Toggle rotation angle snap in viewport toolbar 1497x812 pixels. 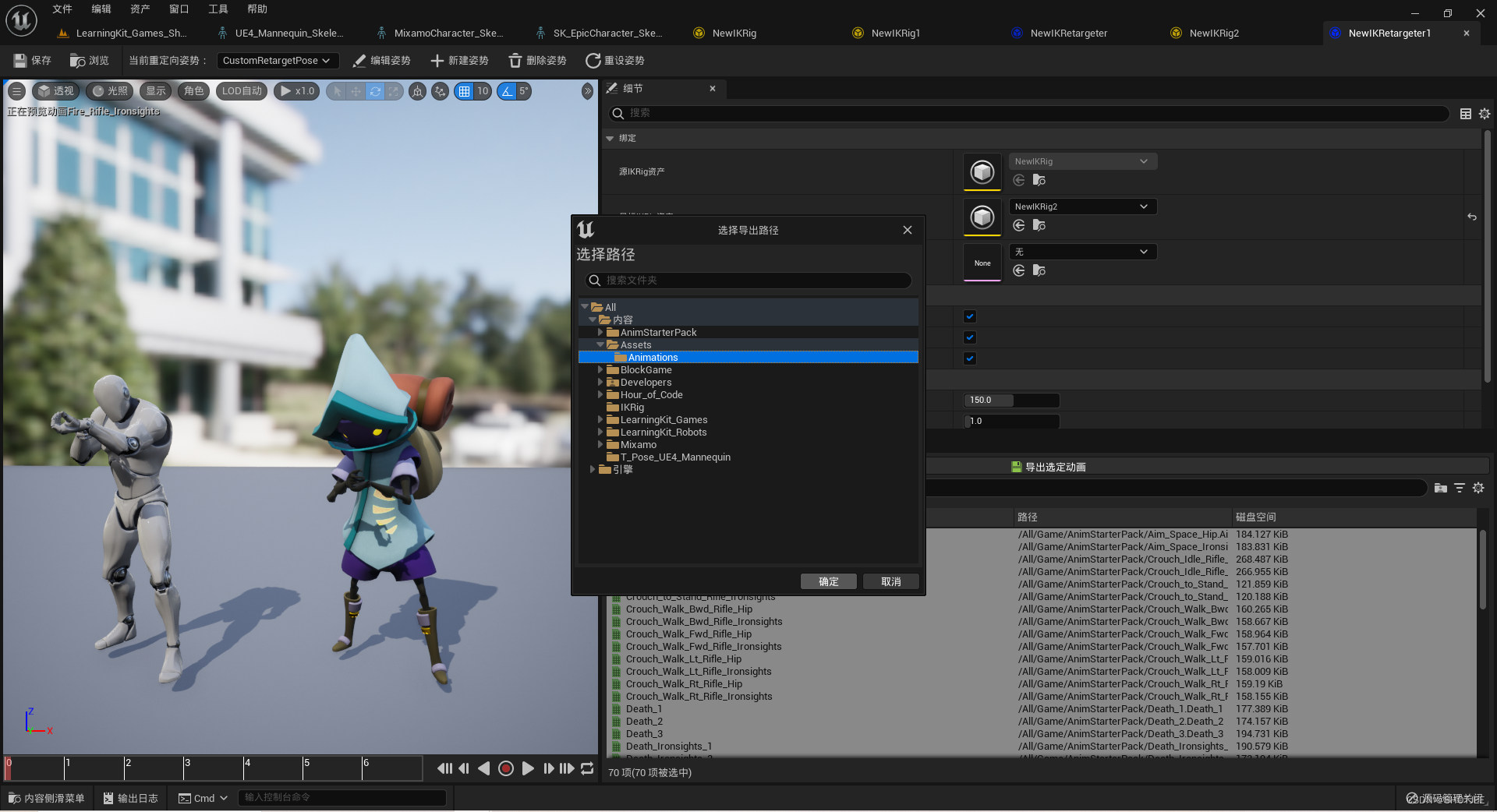click(x=507, y=91)
